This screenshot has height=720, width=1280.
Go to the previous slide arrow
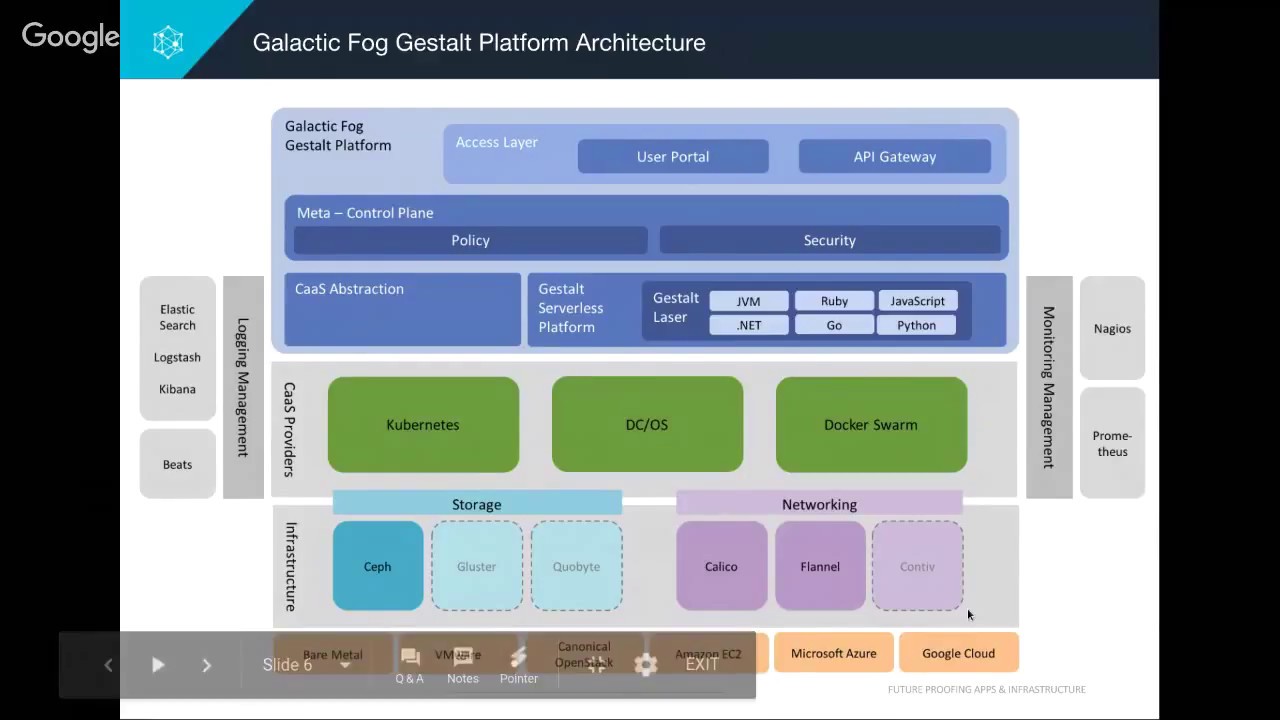[109, 665]
